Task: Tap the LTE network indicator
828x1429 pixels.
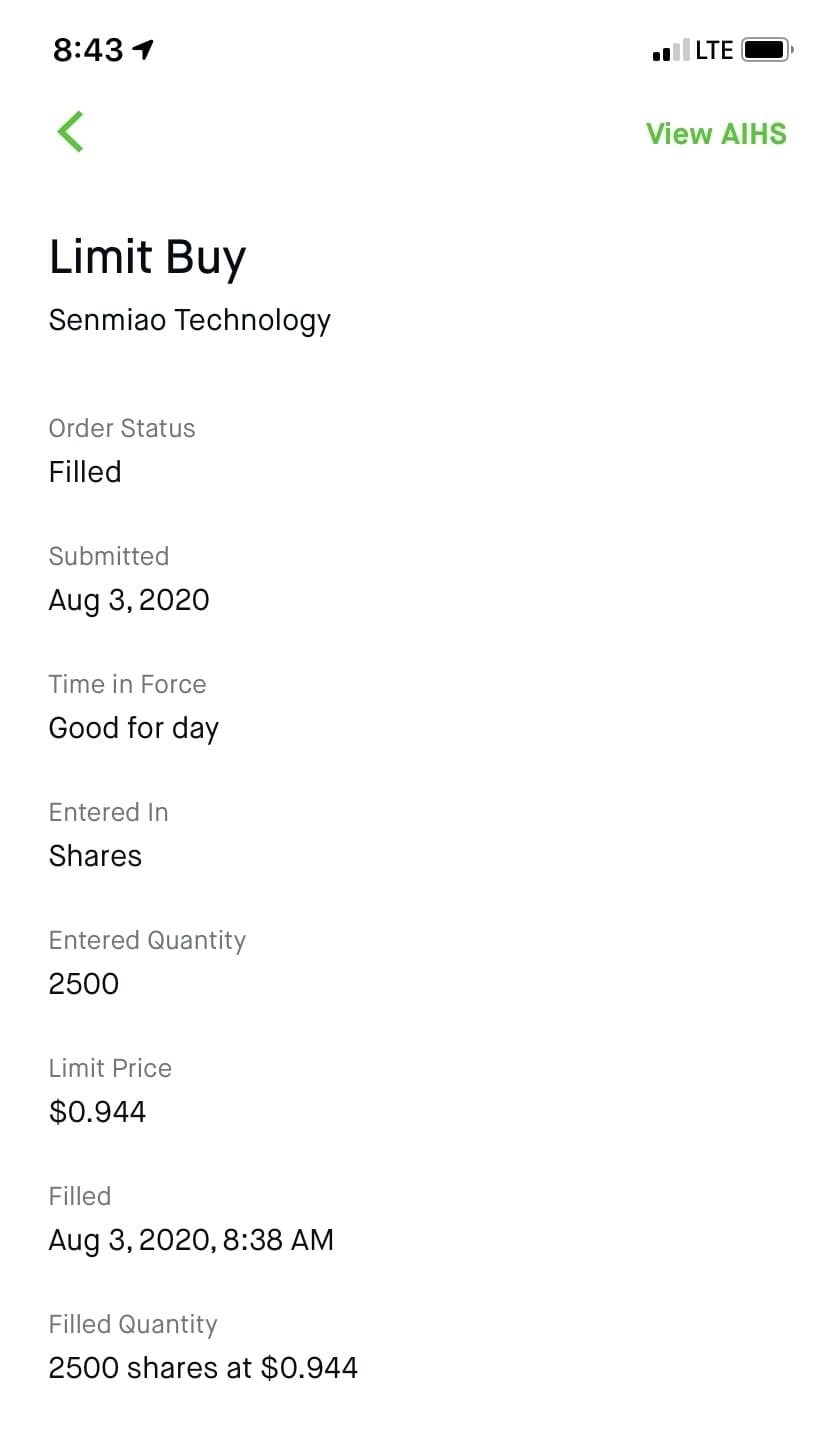Action: pos(714,50)
